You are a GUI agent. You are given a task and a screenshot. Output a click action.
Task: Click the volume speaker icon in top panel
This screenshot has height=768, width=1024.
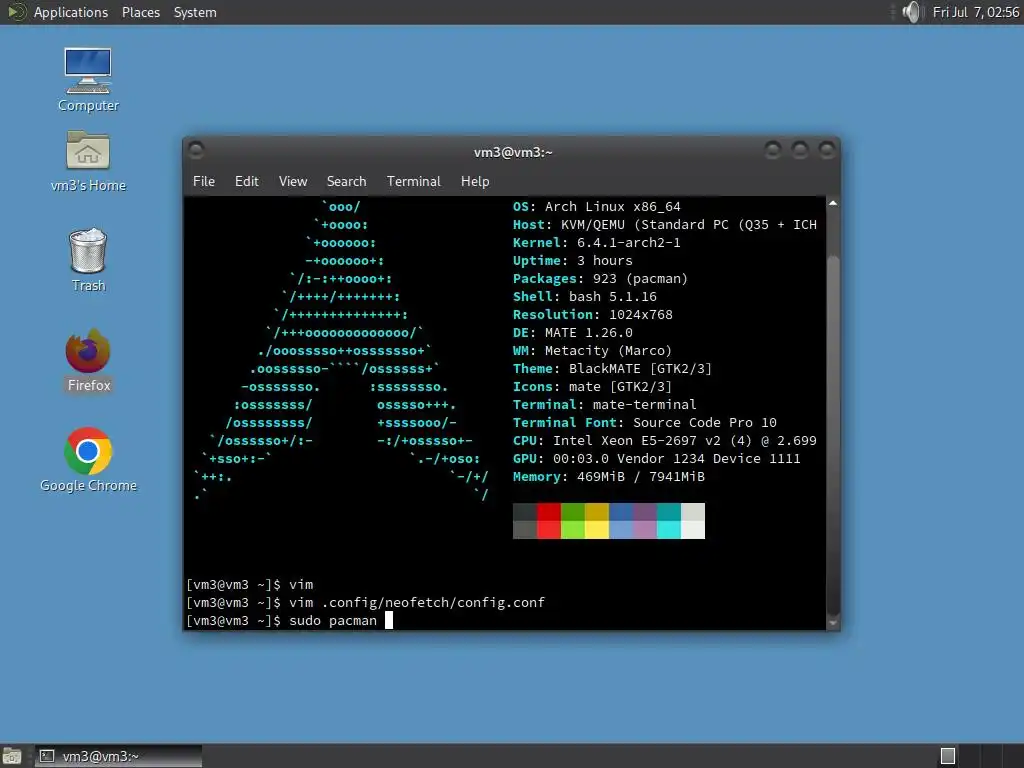(x=911, y=12)
